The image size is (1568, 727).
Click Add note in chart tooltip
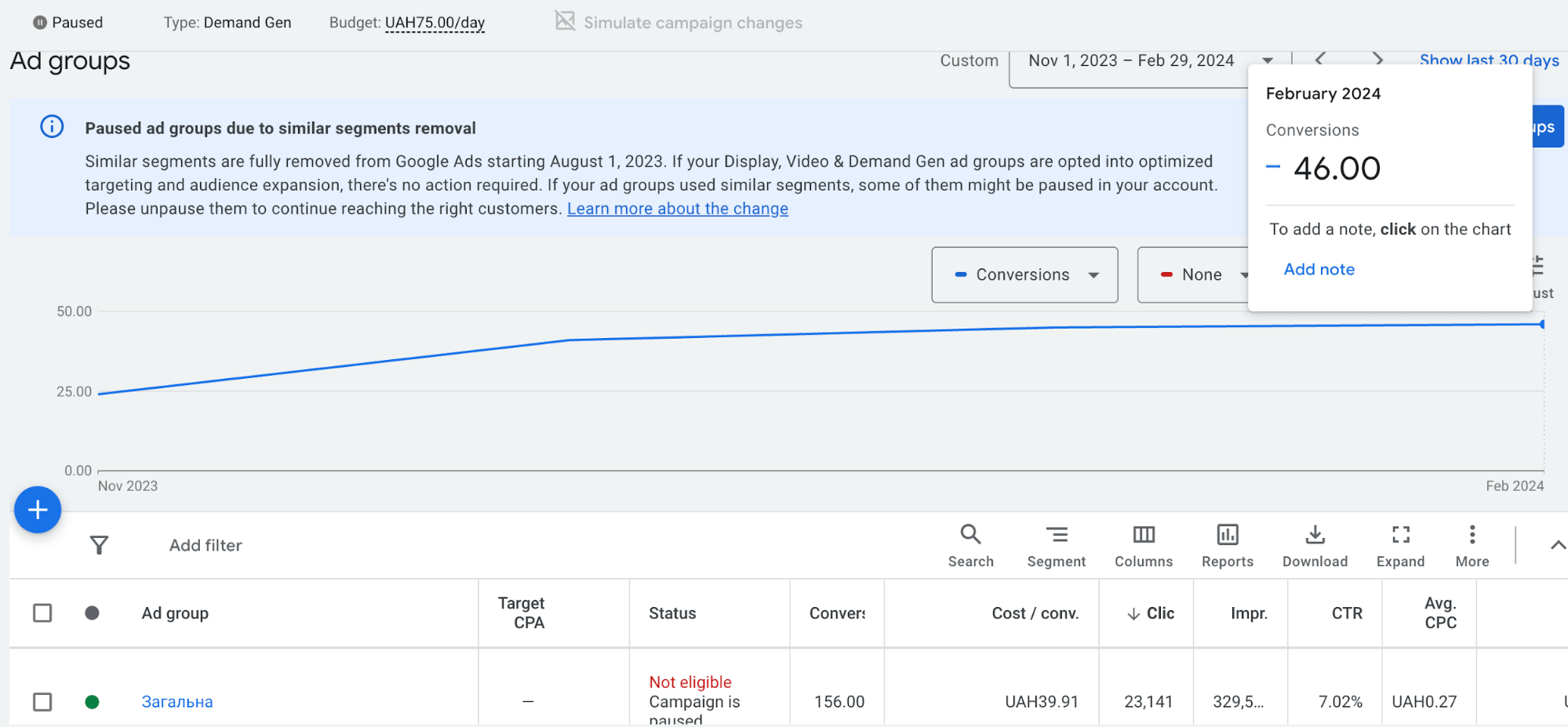pyautogui.click(x=1319, y=269)
